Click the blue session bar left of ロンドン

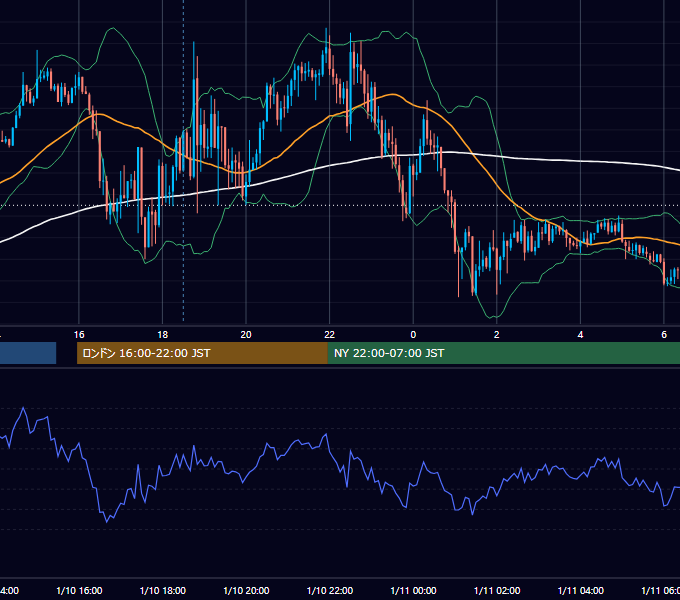click(28, 353)
